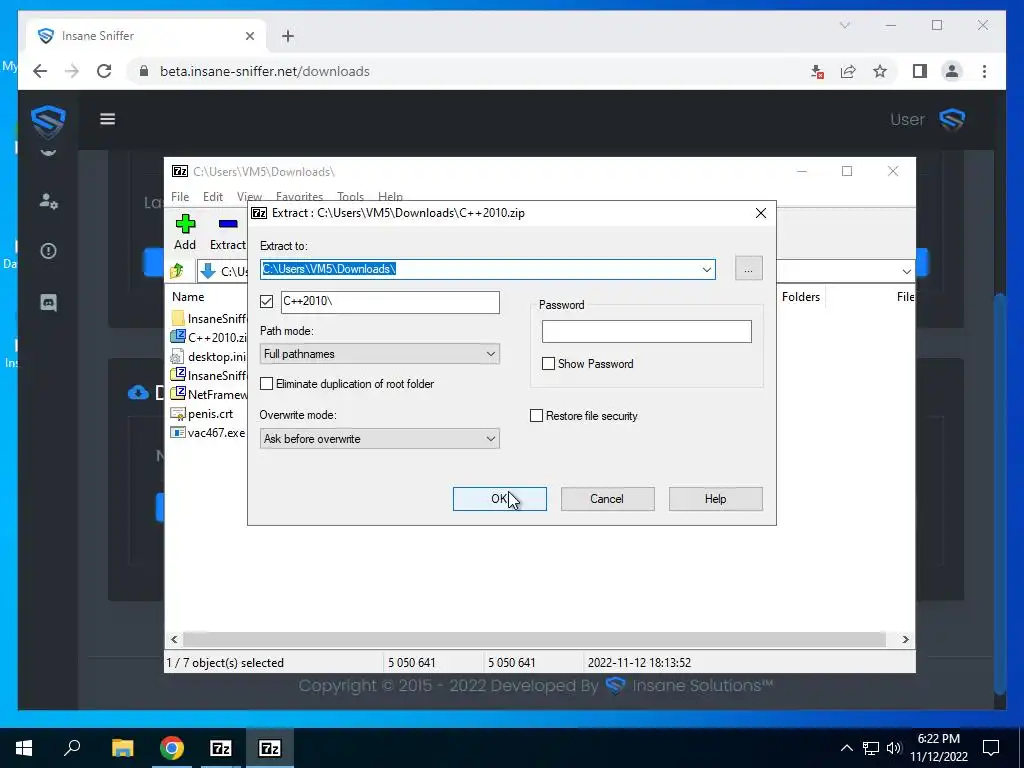Open the Insane Sniffer hamburger menu
Screen dimensions: 1024x768
click(108, 119)
